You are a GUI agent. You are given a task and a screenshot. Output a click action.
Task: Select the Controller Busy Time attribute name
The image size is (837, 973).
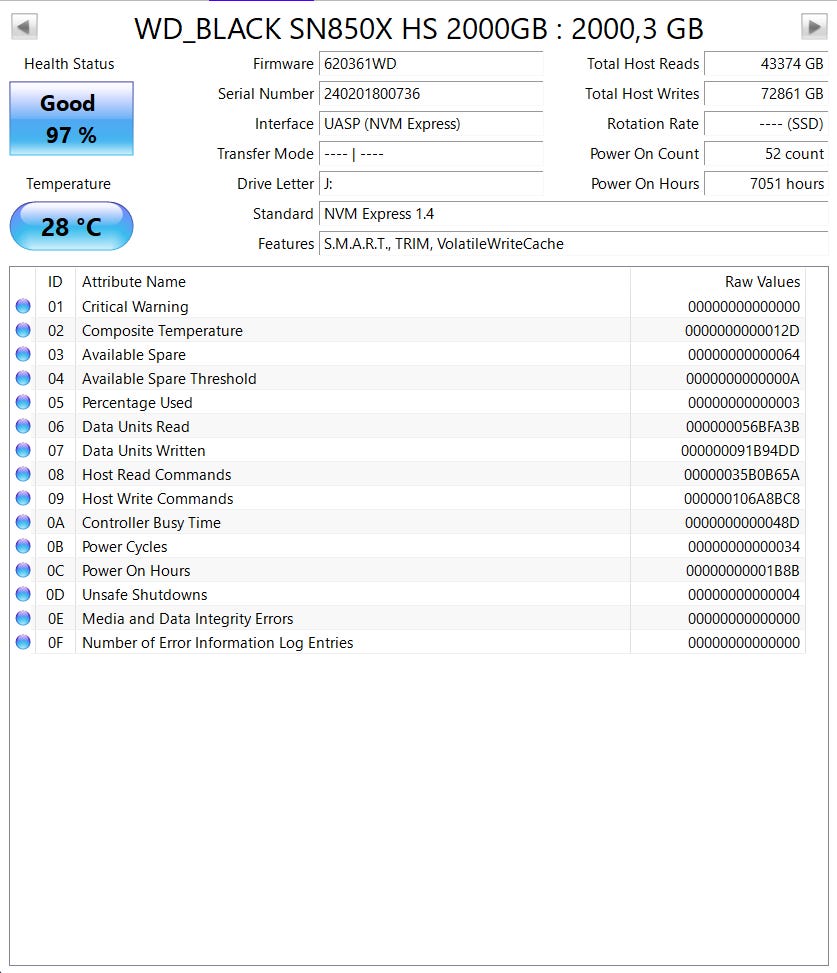[151, 522]
